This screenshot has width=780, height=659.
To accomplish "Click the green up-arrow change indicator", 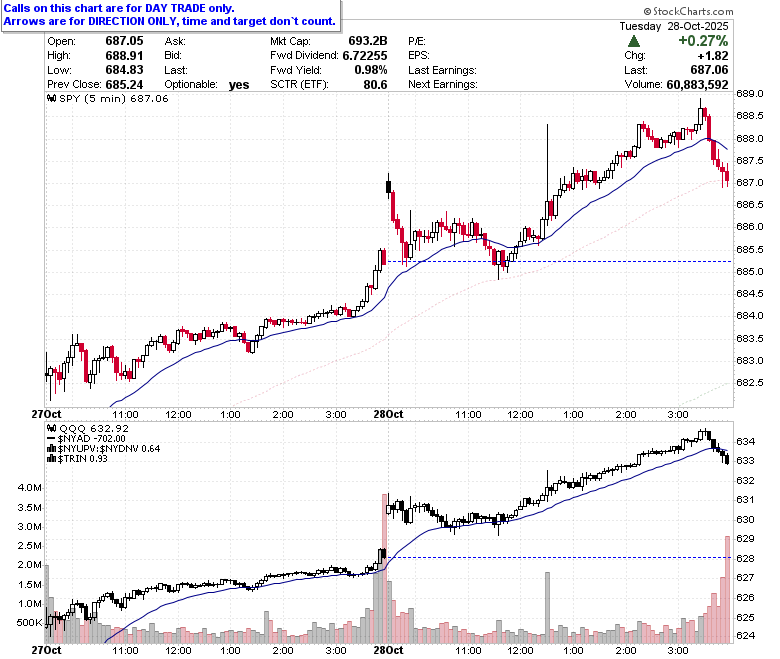I will 634,41.
